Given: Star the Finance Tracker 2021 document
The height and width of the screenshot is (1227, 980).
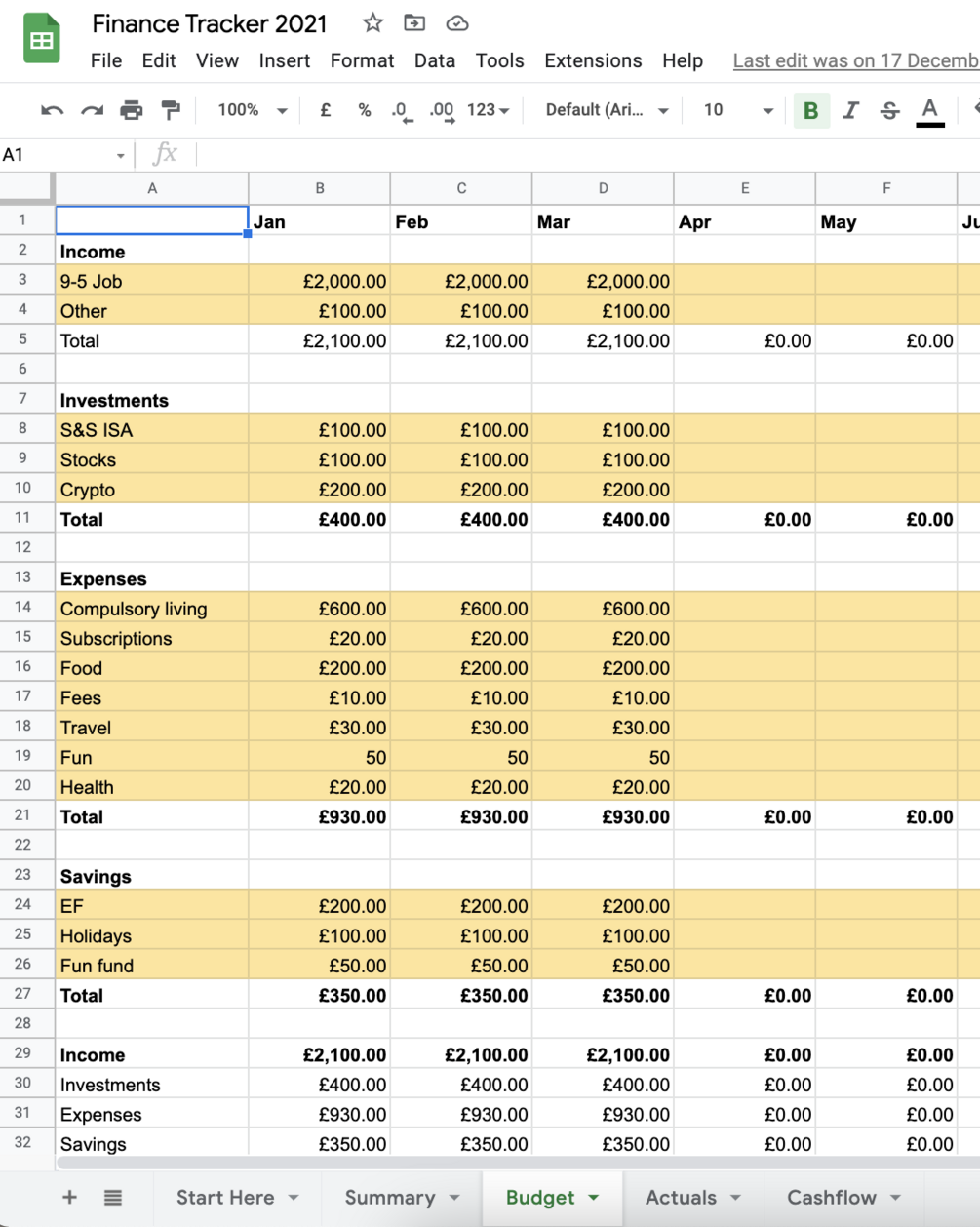Looking at the screenshot, I should tap(372, 23).
